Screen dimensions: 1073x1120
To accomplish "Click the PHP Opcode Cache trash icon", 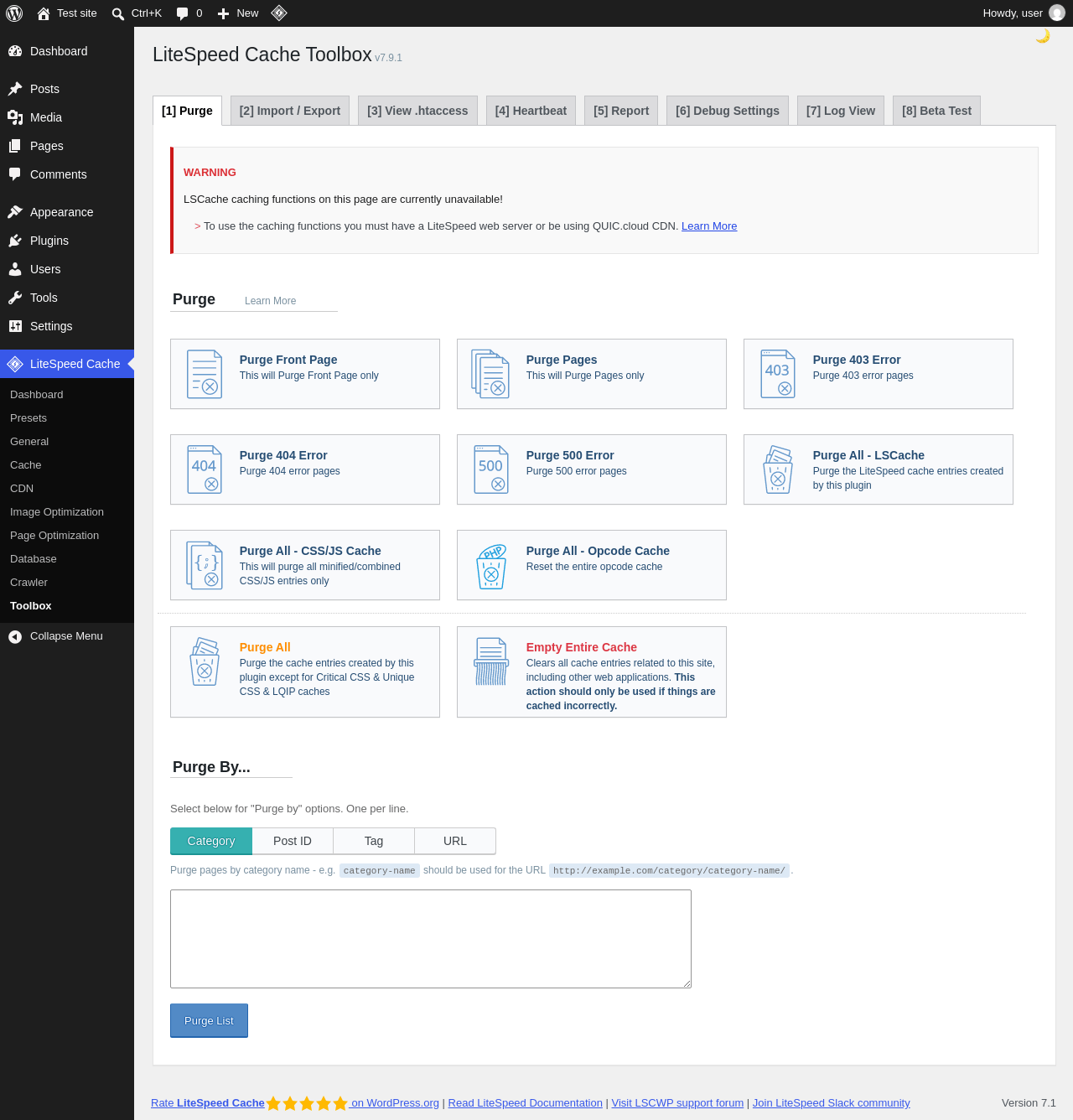I will (x=491, y=566).
